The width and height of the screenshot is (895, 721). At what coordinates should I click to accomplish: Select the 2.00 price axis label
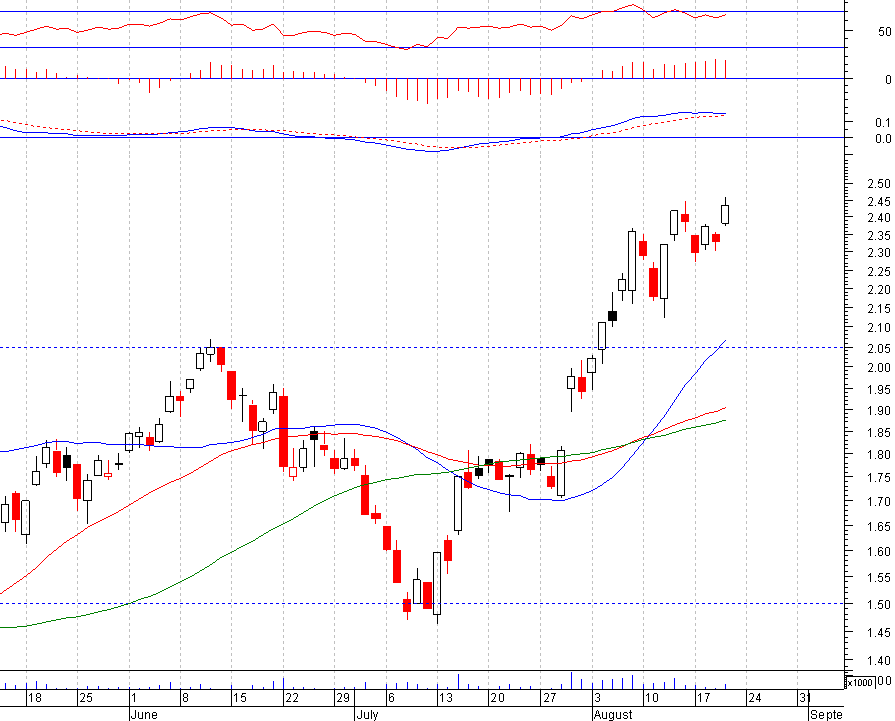878,368
